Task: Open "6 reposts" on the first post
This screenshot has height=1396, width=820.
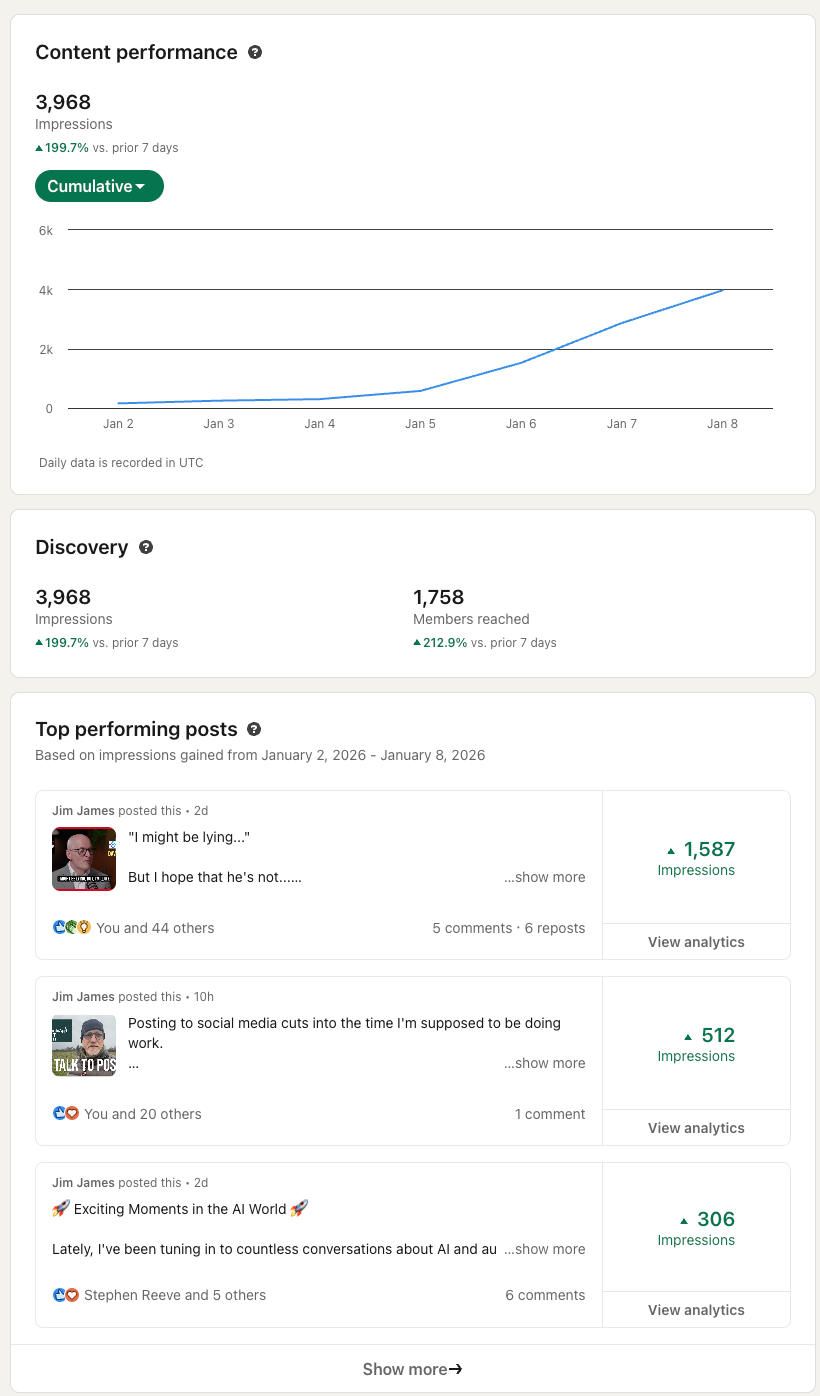Action: (x=555, y=928)
